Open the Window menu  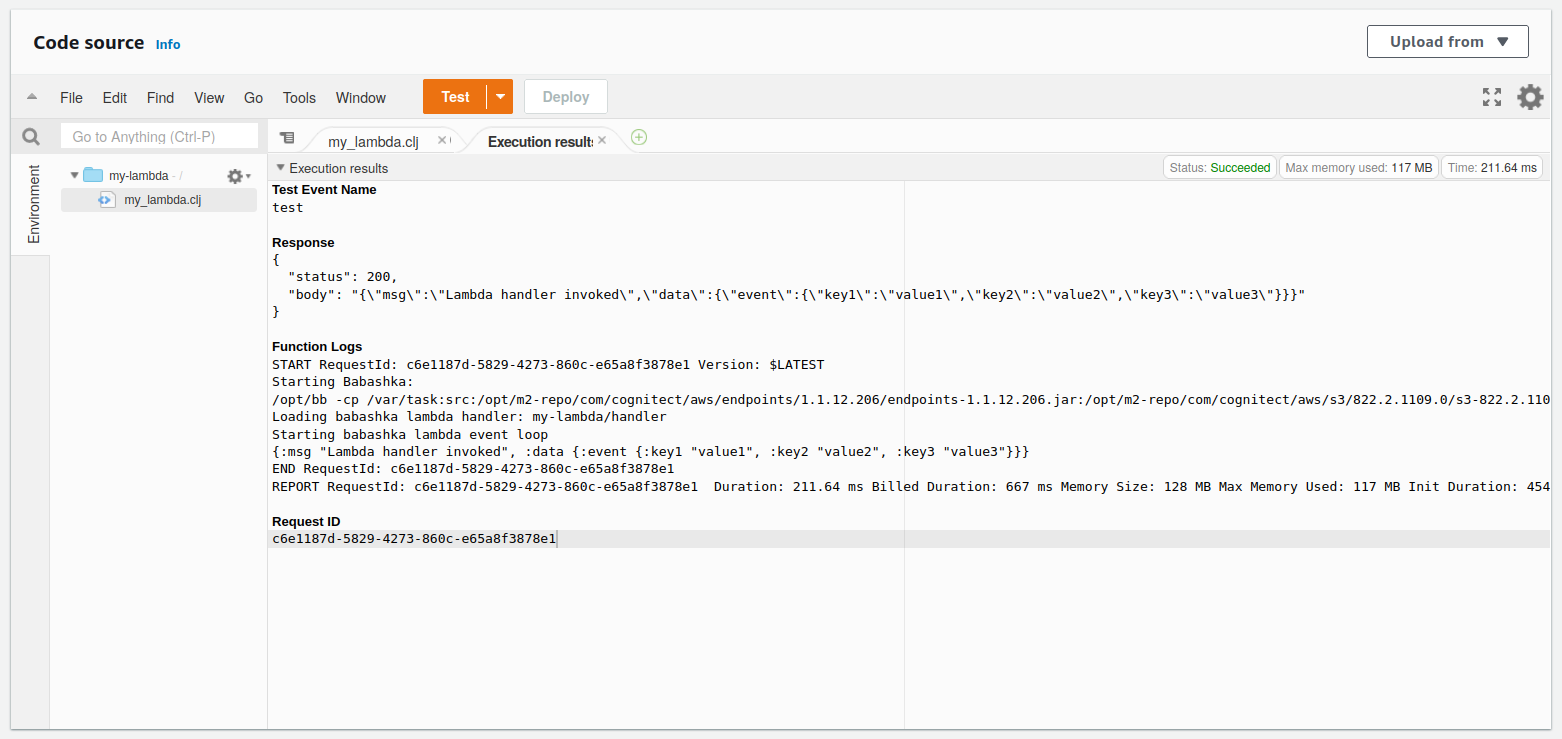click(x=361, y=98)
